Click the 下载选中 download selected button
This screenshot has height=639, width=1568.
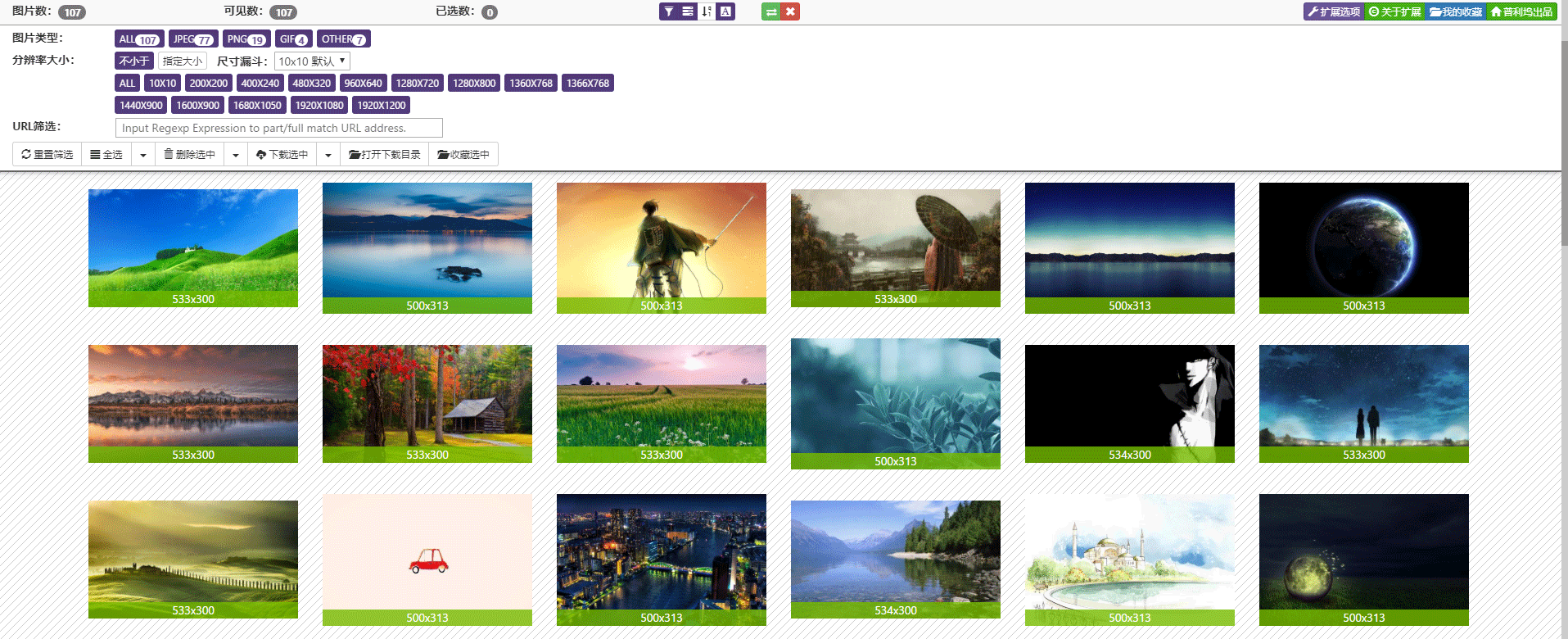(x=282, y=154)
